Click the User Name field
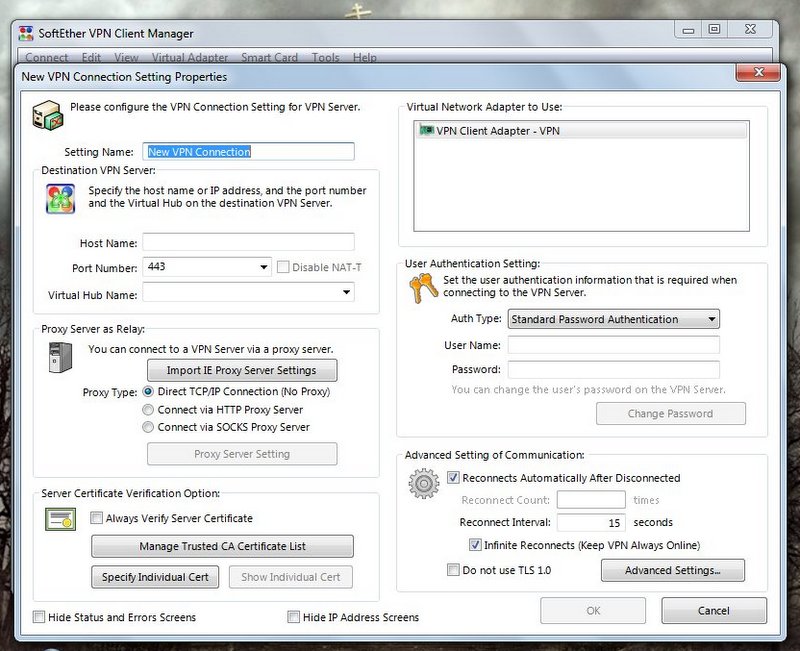800x651 pixels. (614, 345)
